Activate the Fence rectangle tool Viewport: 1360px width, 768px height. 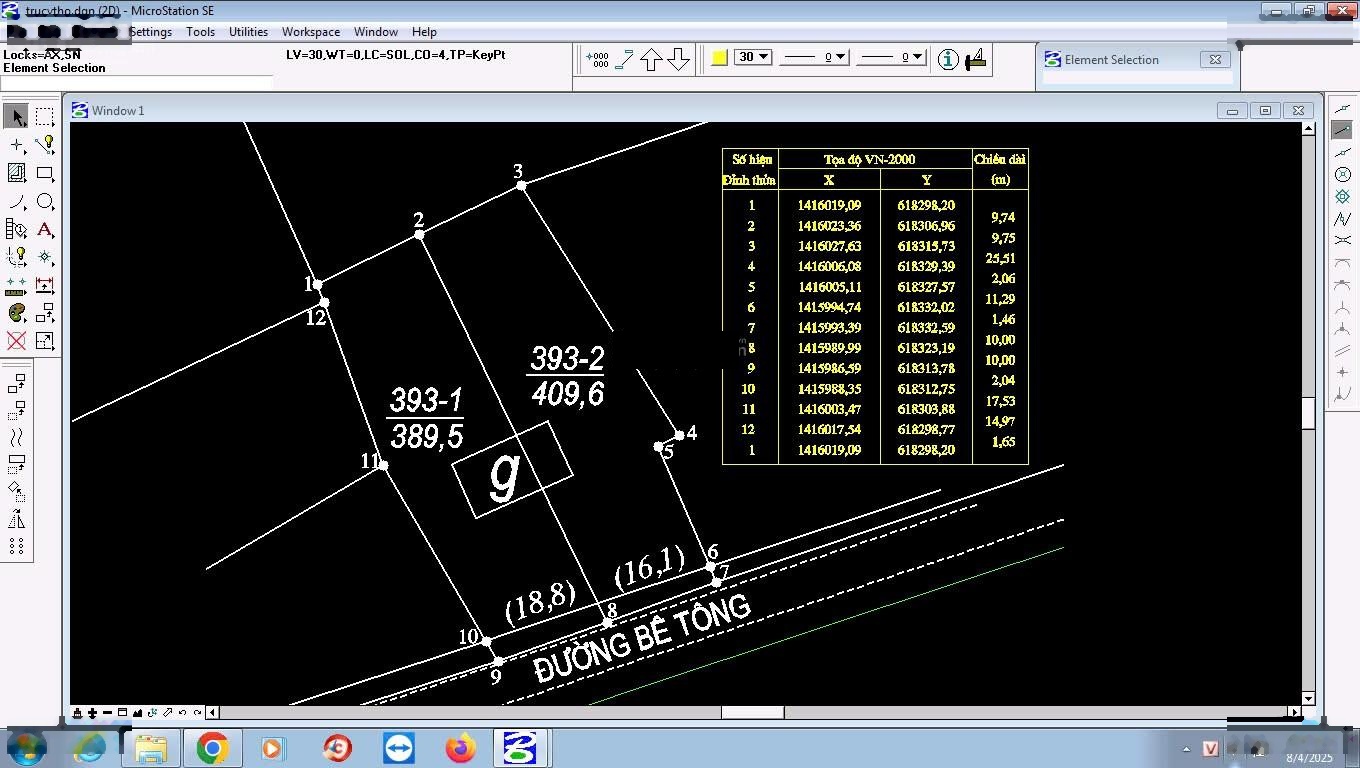point(45,117)
